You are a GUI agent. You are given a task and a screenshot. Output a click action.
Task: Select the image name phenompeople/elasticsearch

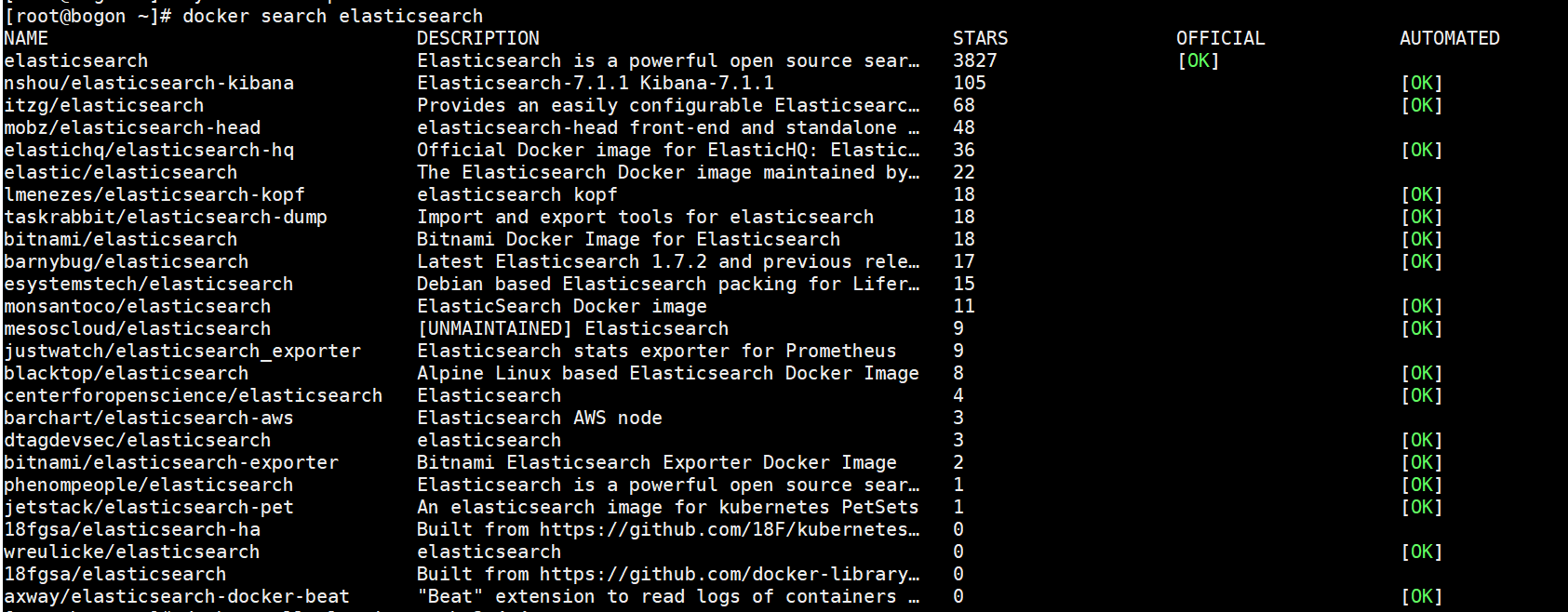pyautogui.click(x=149, y=485)
